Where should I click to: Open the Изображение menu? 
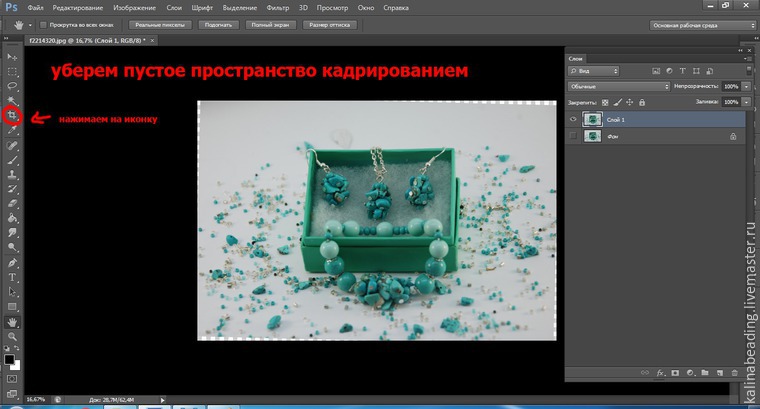[134, 8]
